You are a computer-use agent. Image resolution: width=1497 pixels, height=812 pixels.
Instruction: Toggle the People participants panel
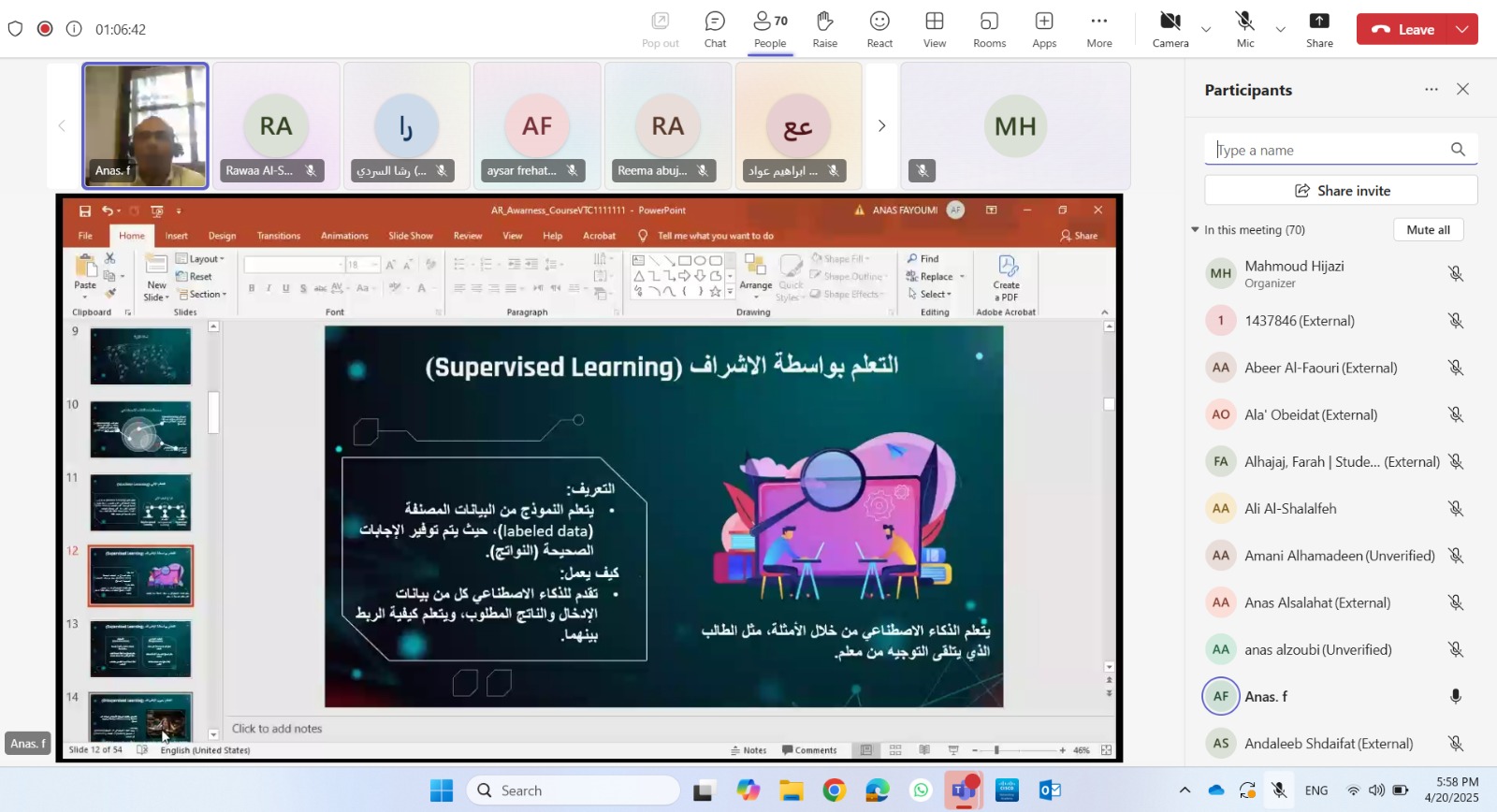770,29
